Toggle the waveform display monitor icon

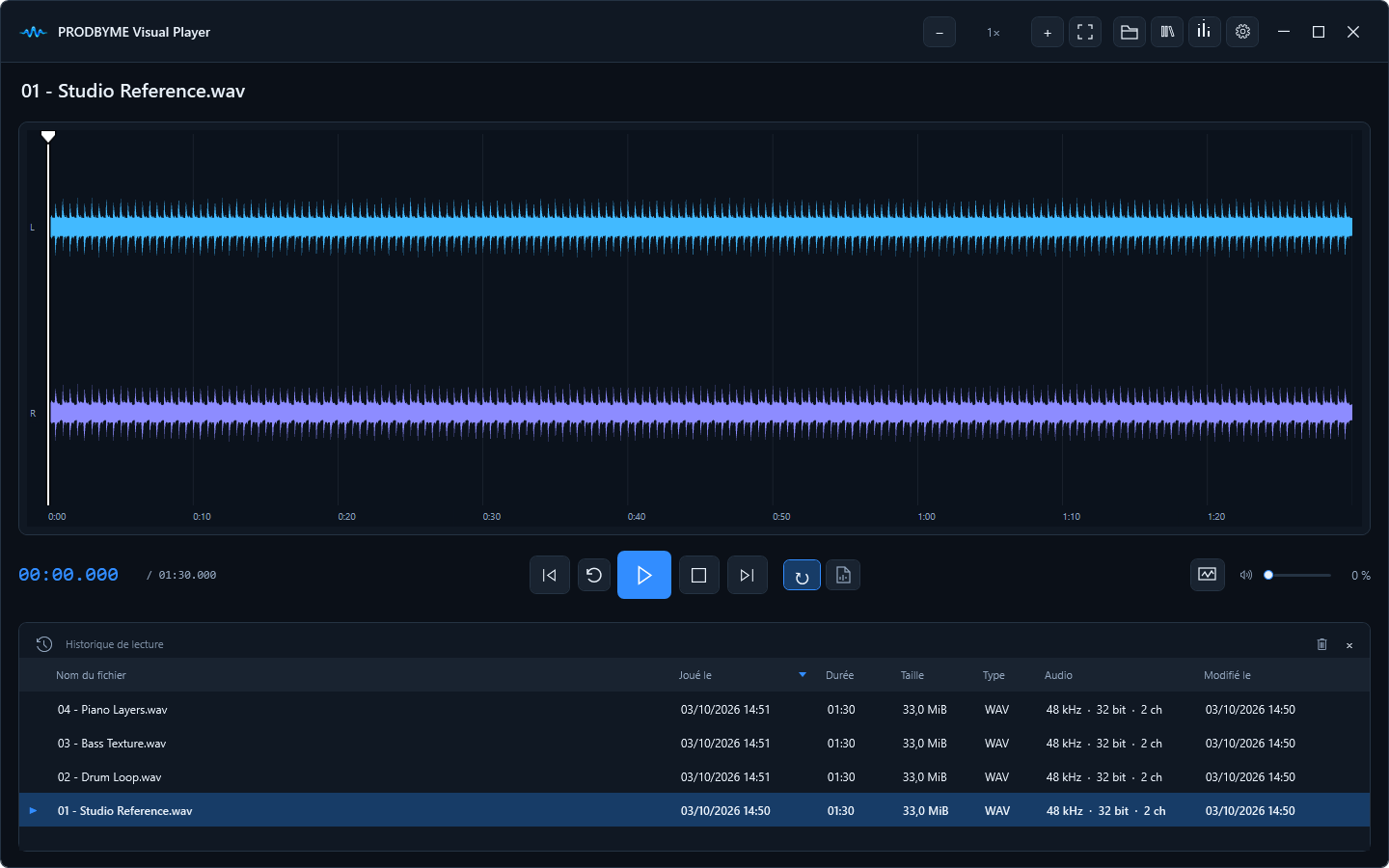[1208, 575]
